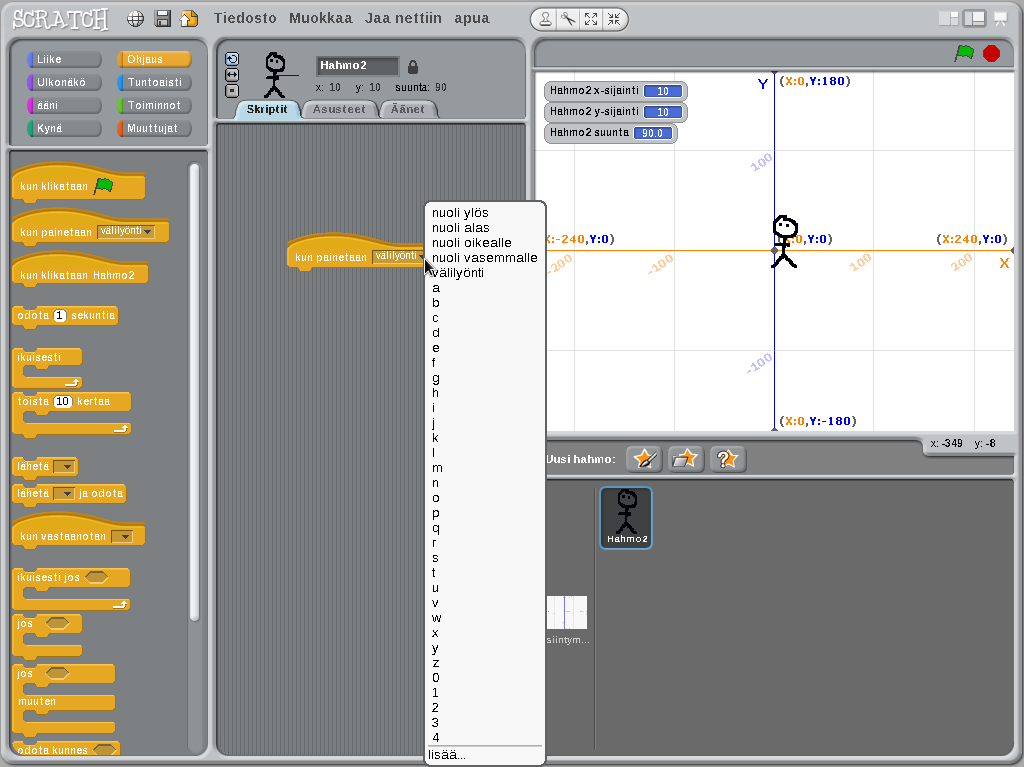
Task: Select the grow sprite tool
Action: click(591, 20)
